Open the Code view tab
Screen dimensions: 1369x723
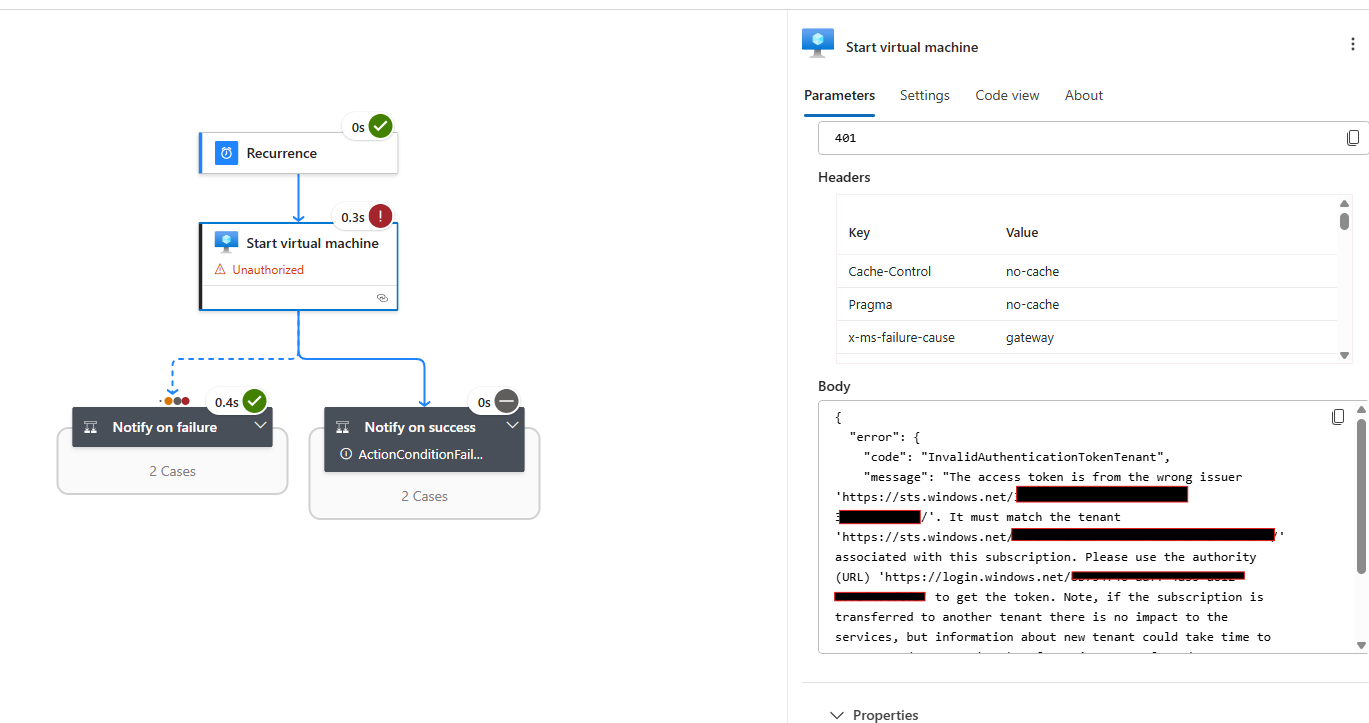pyautogui.click(x=1007, y=95)
